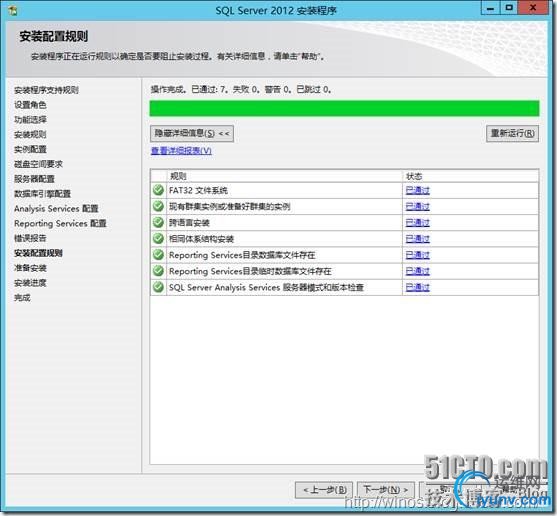Select 磁盘空间要求 step in sidebar

(x=38, y=164)
